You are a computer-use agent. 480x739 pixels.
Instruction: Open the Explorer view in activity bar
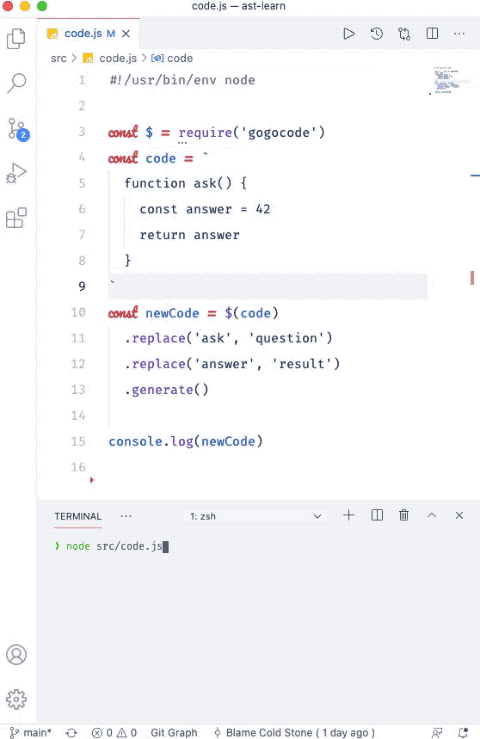(17, 39)
